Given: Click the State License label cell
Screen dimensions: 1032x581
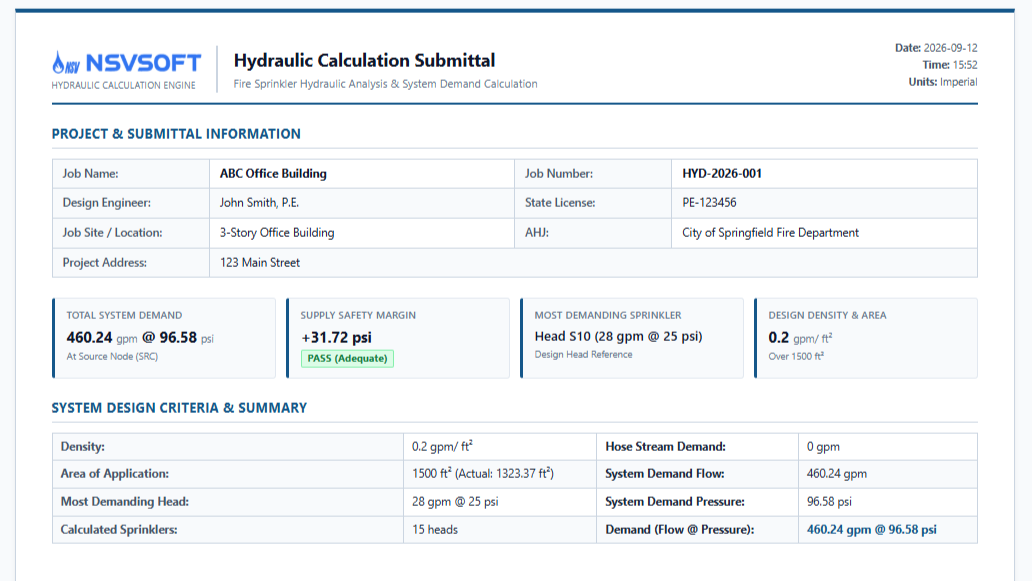Looking at the screenshot, I should click(593, 203).
